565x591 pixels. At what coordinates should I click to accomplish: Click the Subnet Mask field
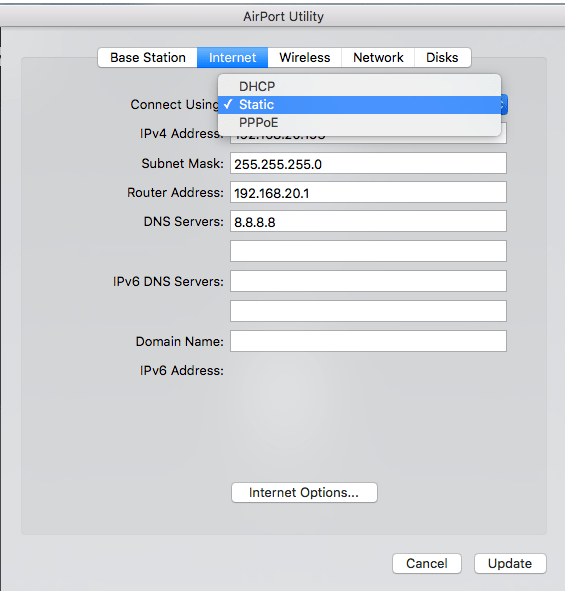(368, 163)
